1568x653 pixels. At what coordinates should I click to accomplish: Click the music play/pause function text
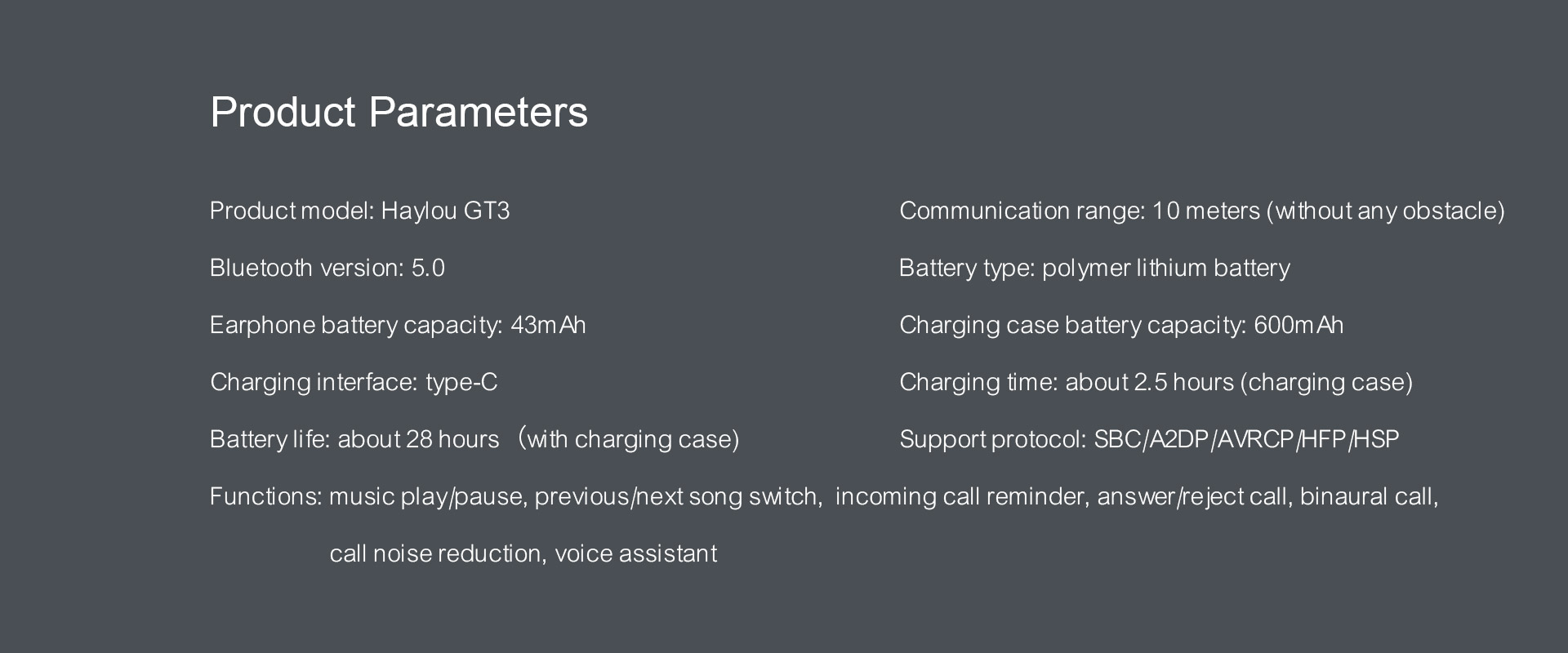click(427, 496)
